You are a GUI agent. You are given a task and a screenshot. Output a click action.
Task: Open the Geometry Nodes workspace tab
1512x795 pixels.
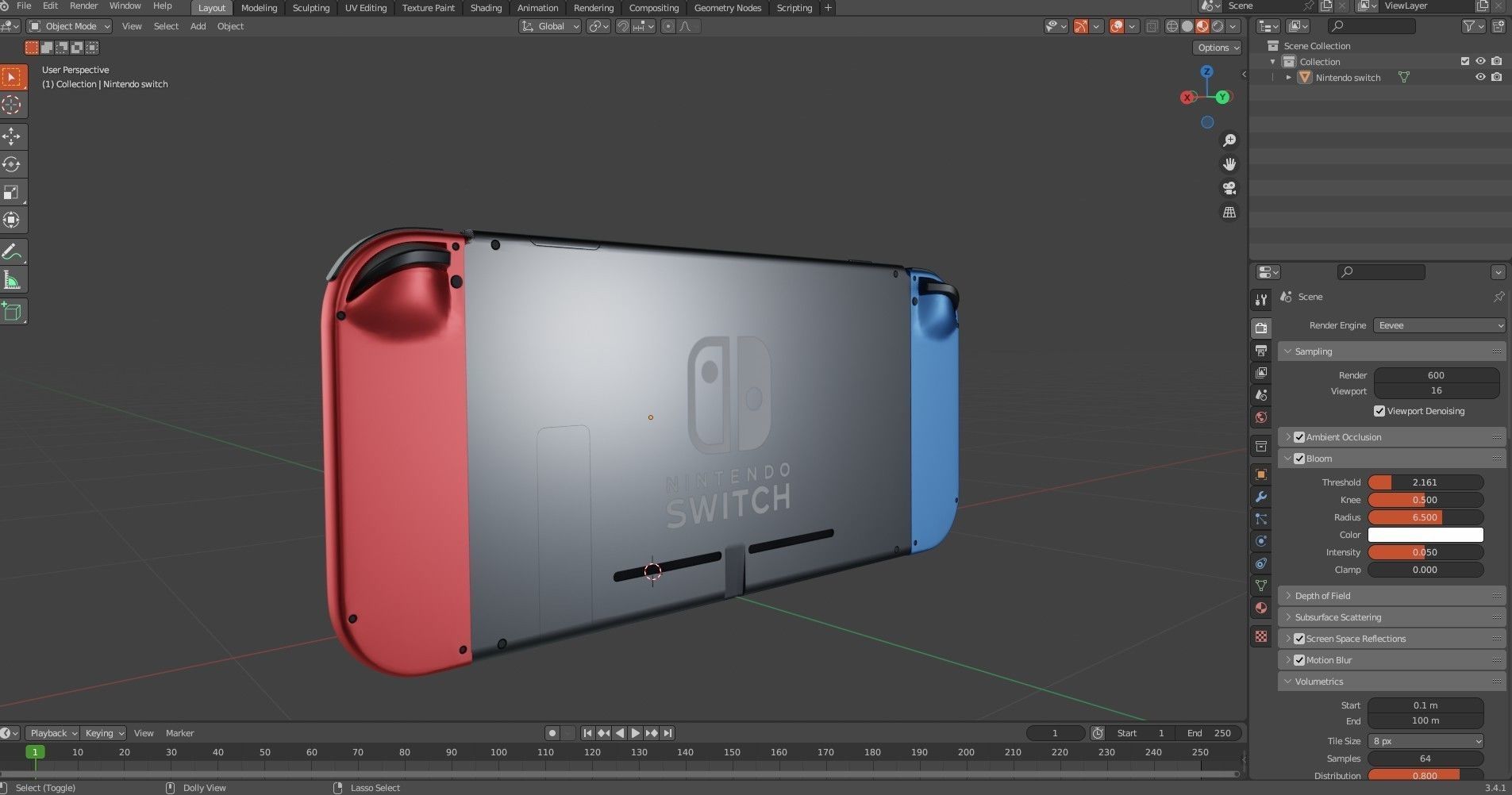[x=727, y=8]
